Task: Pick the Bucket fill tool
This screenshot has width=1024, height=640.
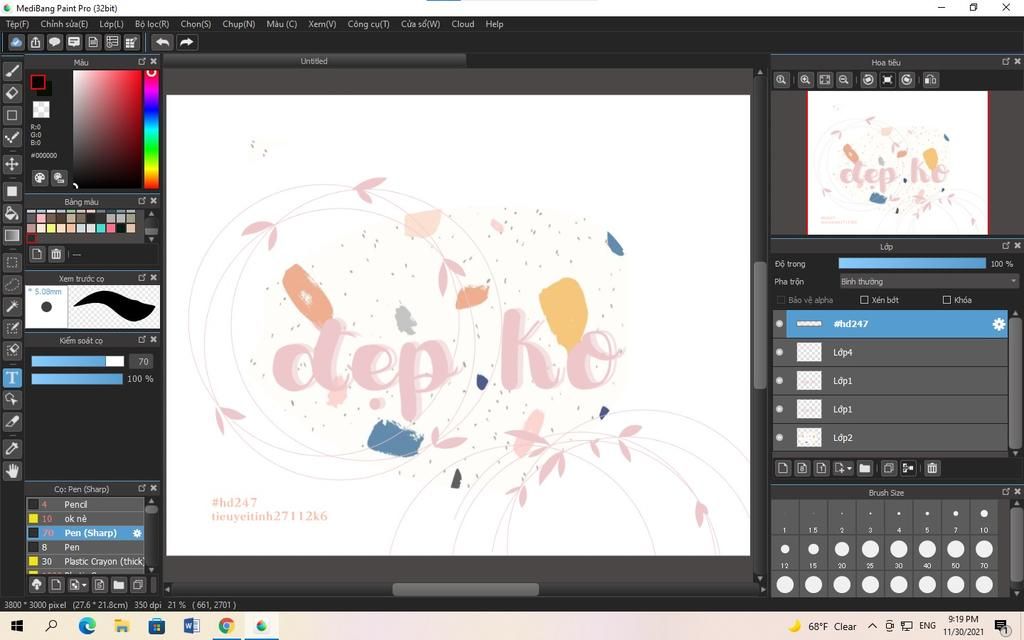Action: tap(12, 213)
